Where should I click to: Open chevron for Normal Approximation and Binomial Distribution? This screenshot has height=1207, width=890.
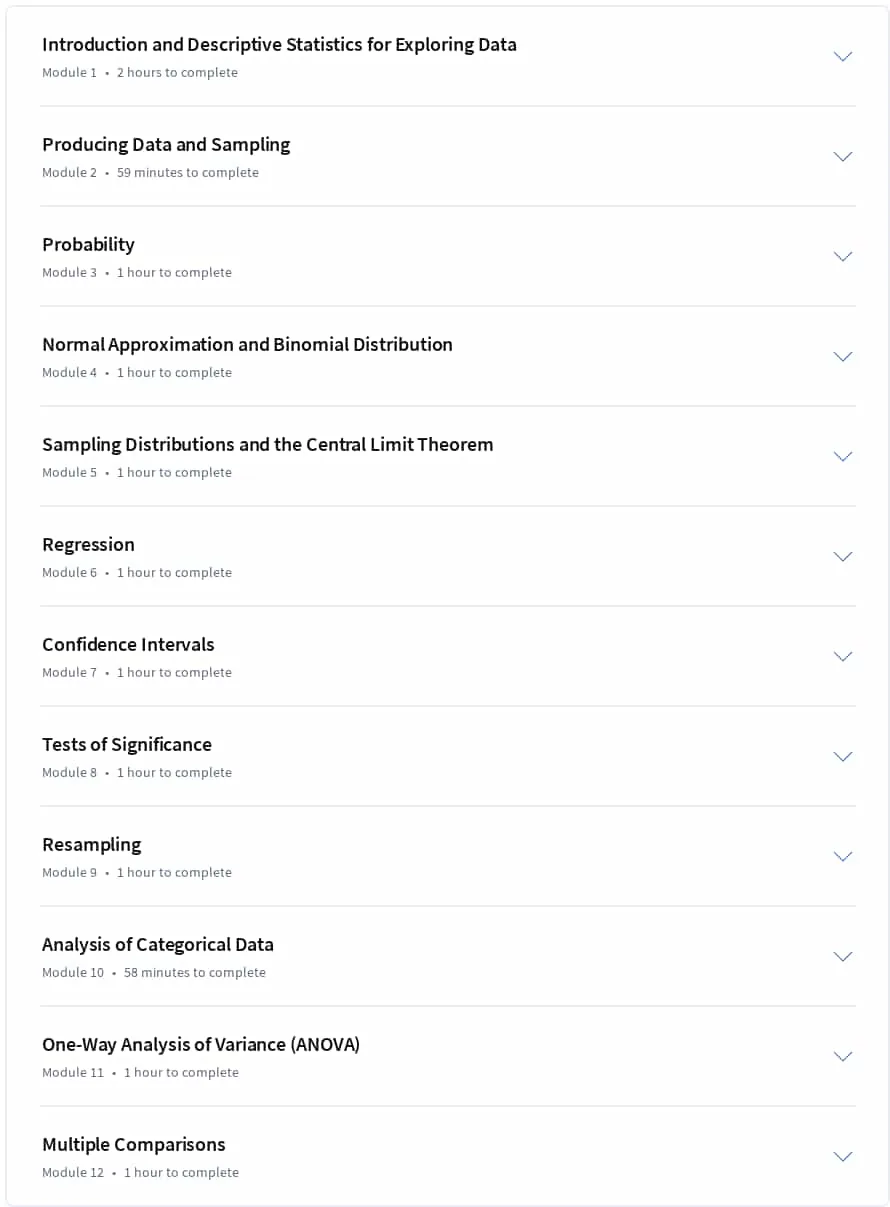[x=843, y=357]
